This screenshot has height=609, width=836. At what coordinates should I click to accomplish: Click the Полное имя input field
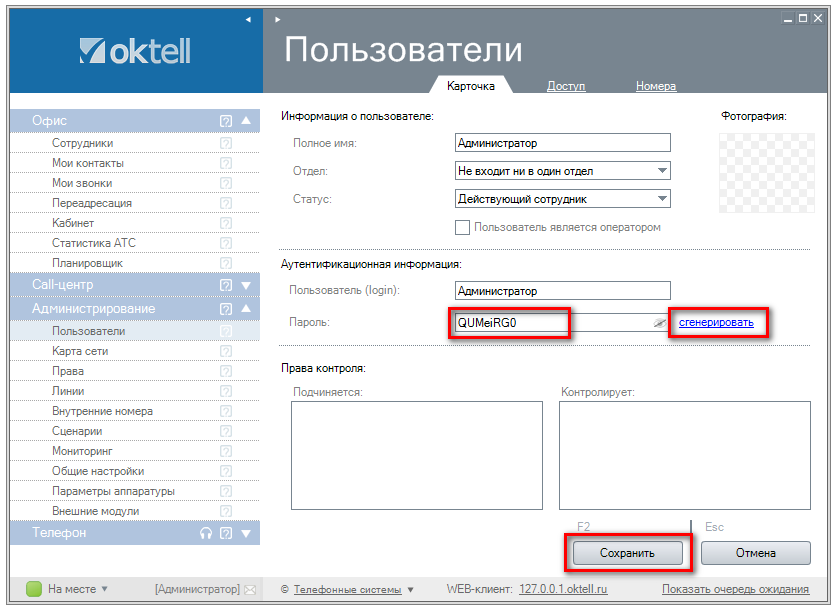click(562, 143)
